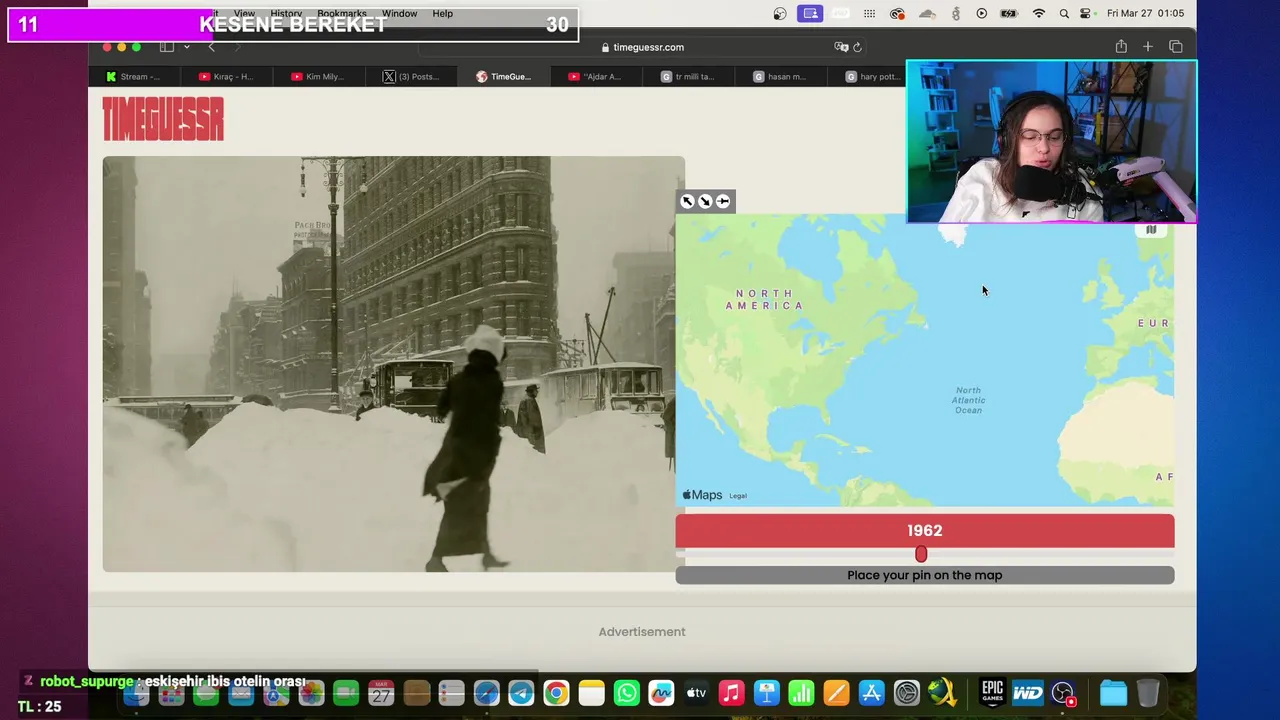Open OBS from the Dock
Image resolution: width=1280 pixels, height=720 pixels.
[1063, 693]
